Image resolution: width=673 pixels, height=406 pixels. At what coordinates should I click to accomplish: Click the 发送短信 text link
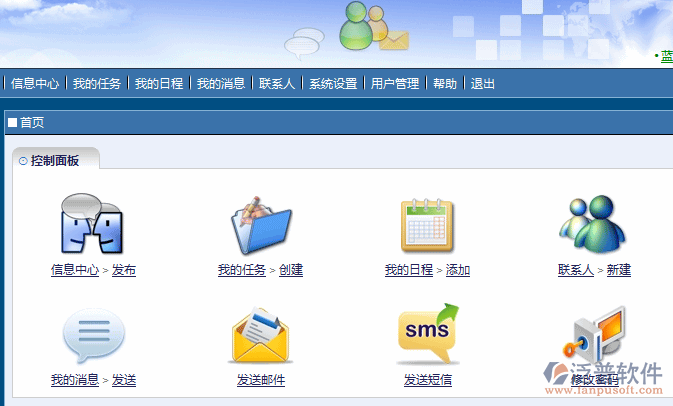tap(428, 380)
